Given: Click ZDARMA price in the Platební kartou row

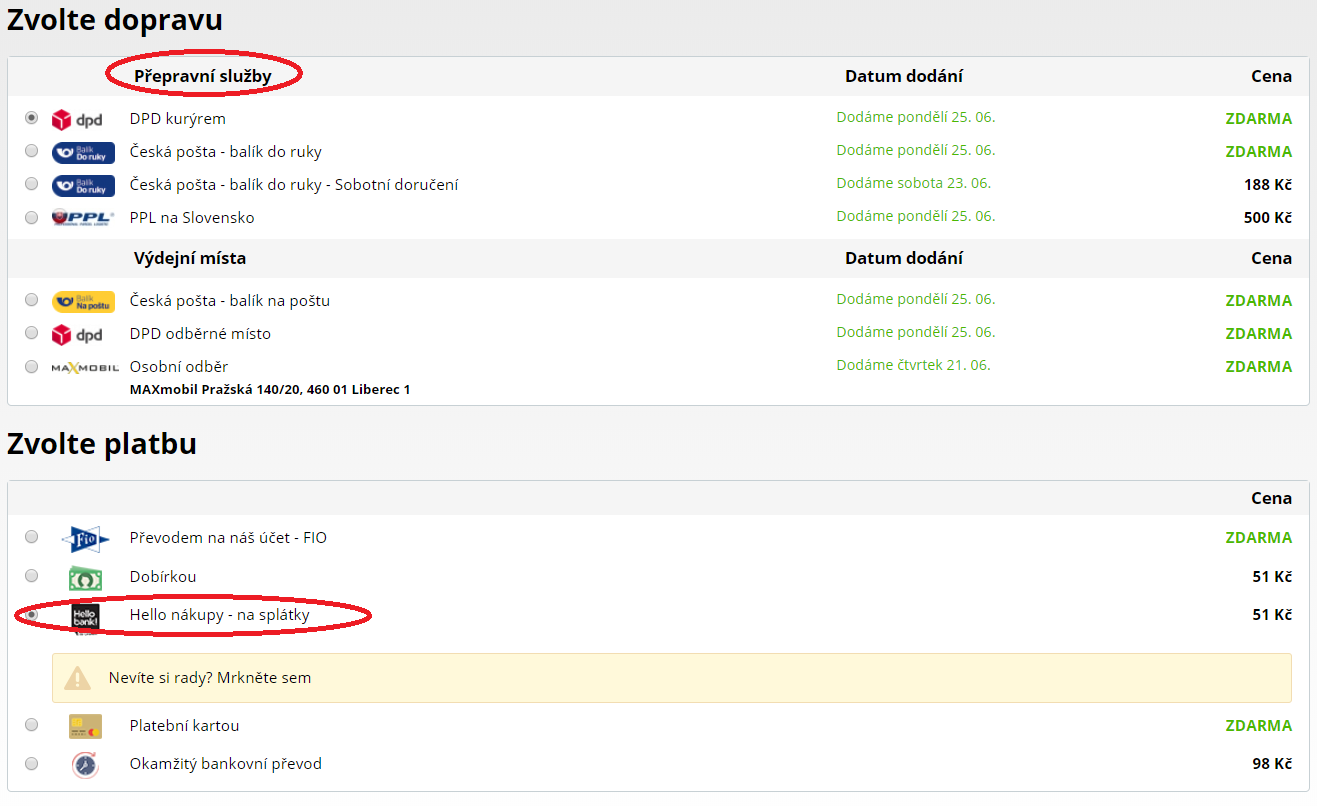Looking at the screenshot, I should coord(1259,726).
